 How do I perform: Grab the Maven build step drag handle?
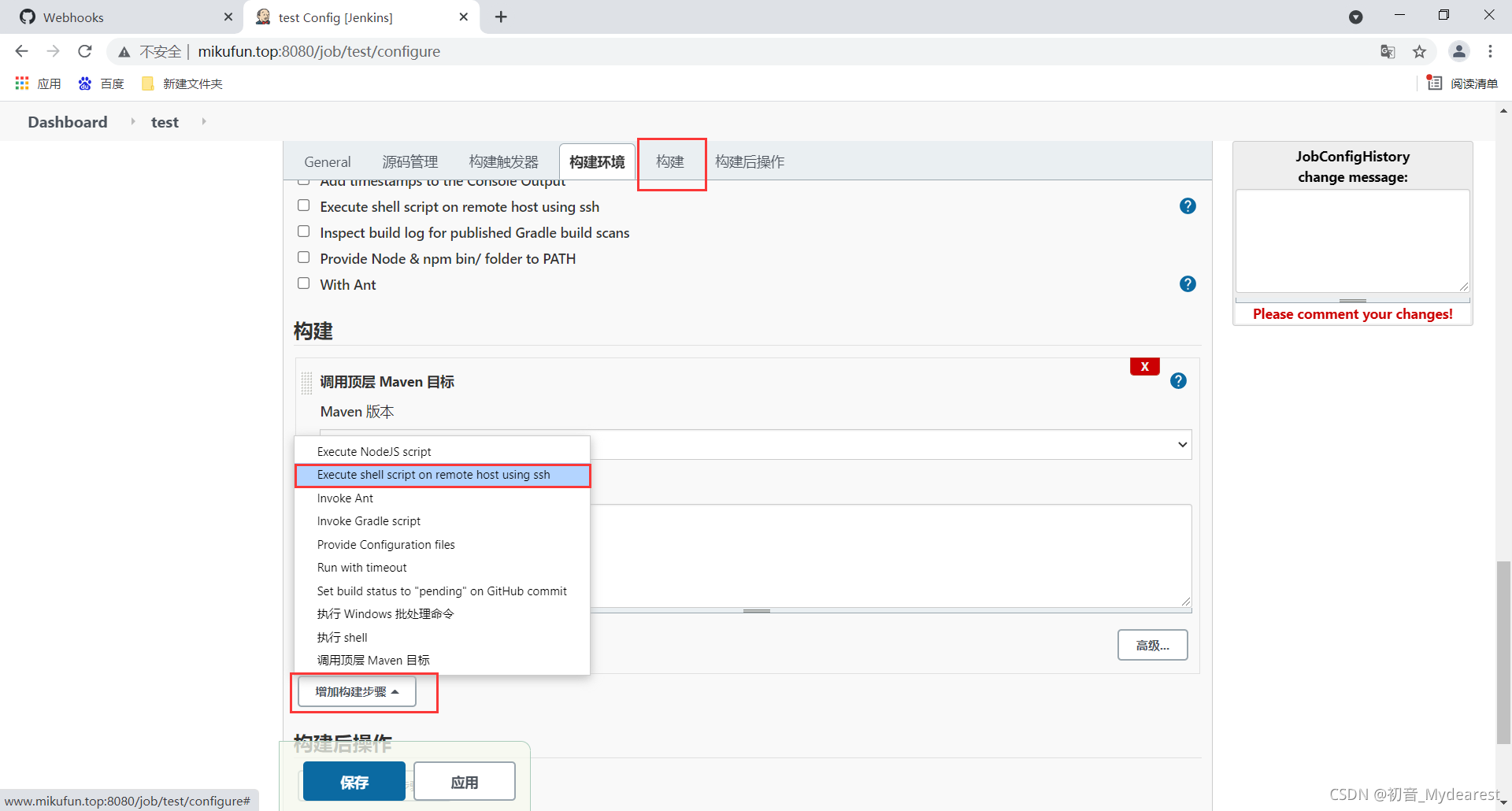[306, 383]
